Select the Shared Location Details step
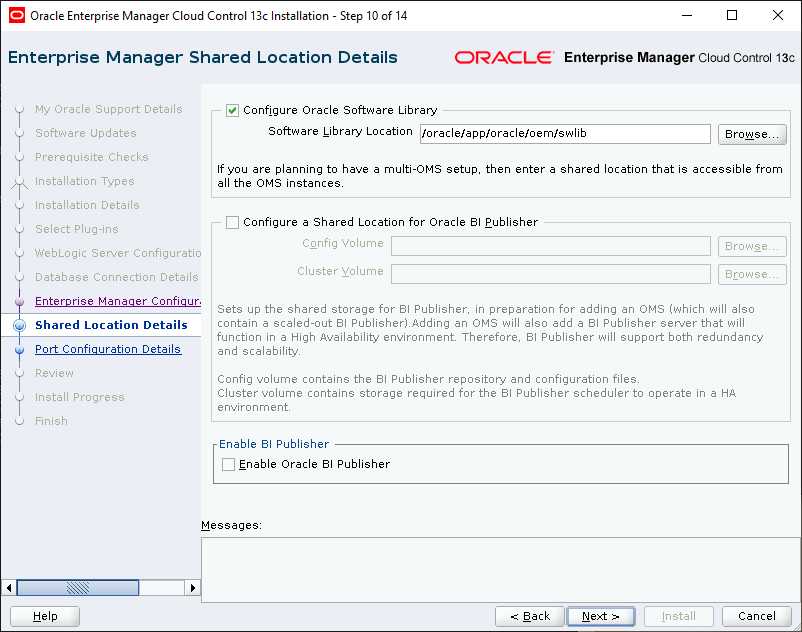802x632 pixels. 111,325
